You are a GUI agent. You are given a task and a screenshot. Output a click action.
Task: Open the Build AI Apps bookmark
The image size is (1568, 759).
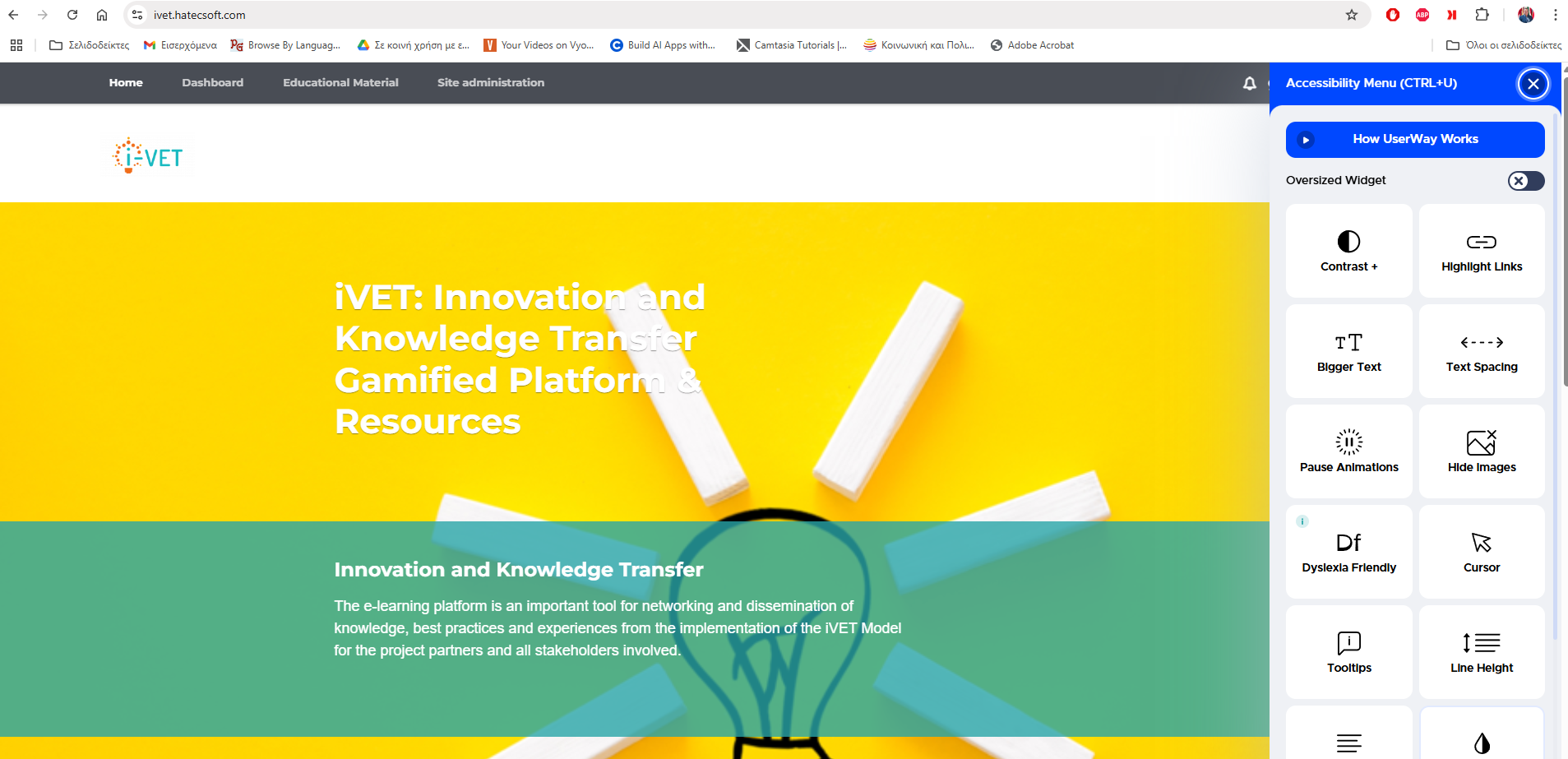663,45
